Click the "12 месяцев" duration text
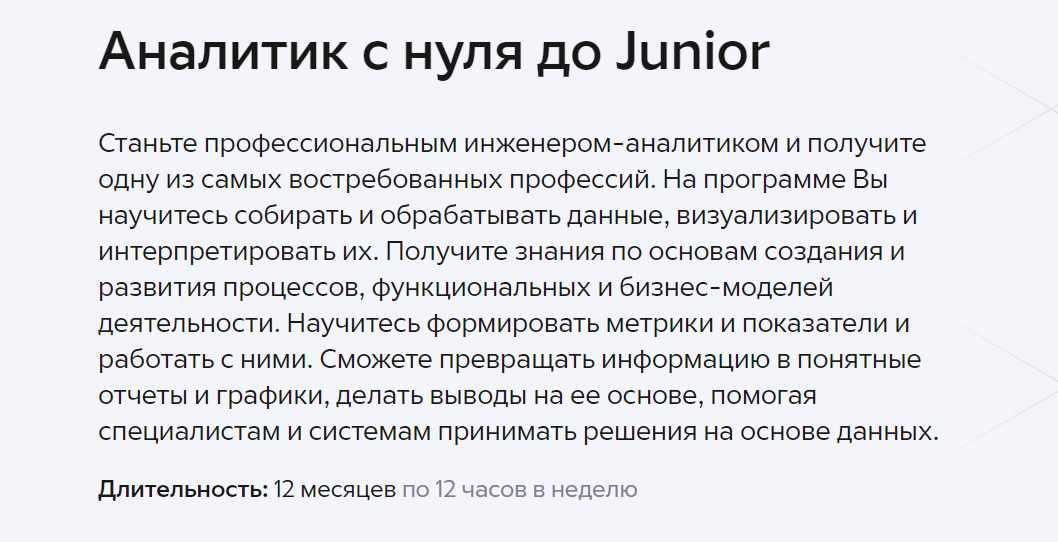This screenshot has height=542, width=1058. click(x=334, y=490)
